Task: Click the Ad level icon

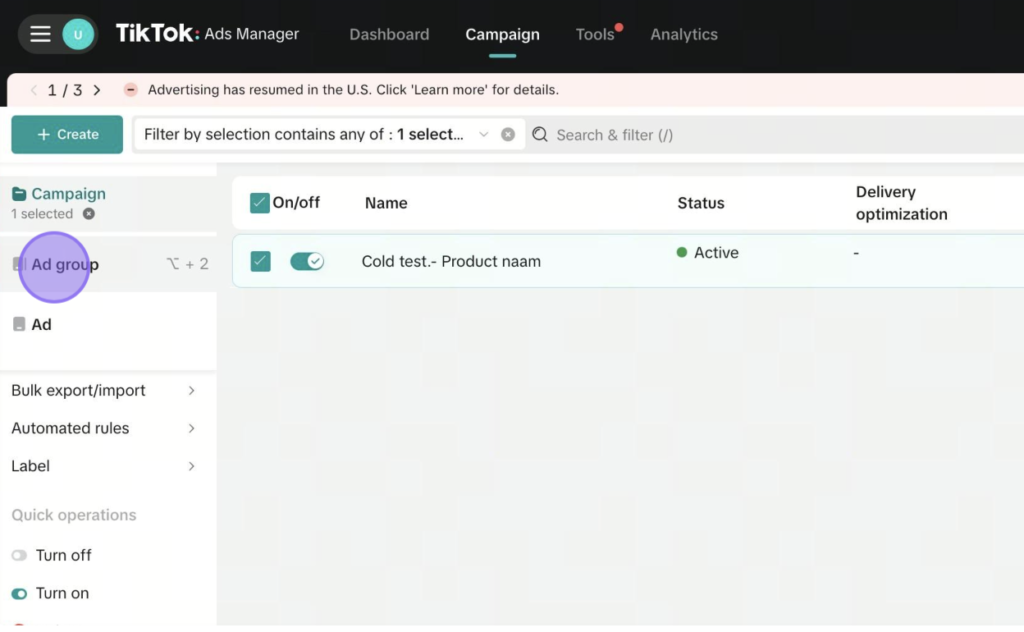Action: click(x=19, y=324)
